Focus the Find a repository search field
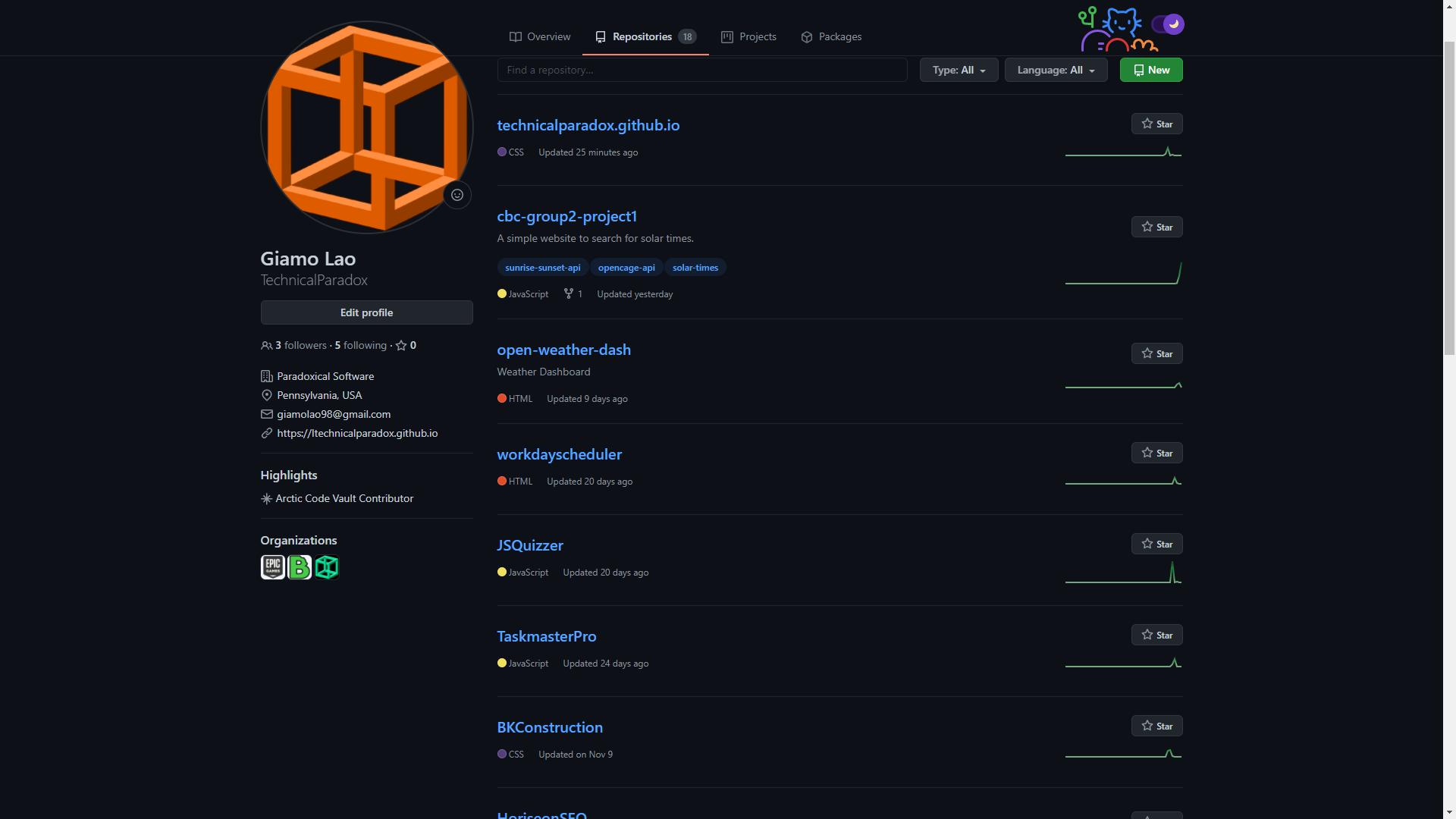This screenshot has height=819, width=1456. click(x=702, y=70)
